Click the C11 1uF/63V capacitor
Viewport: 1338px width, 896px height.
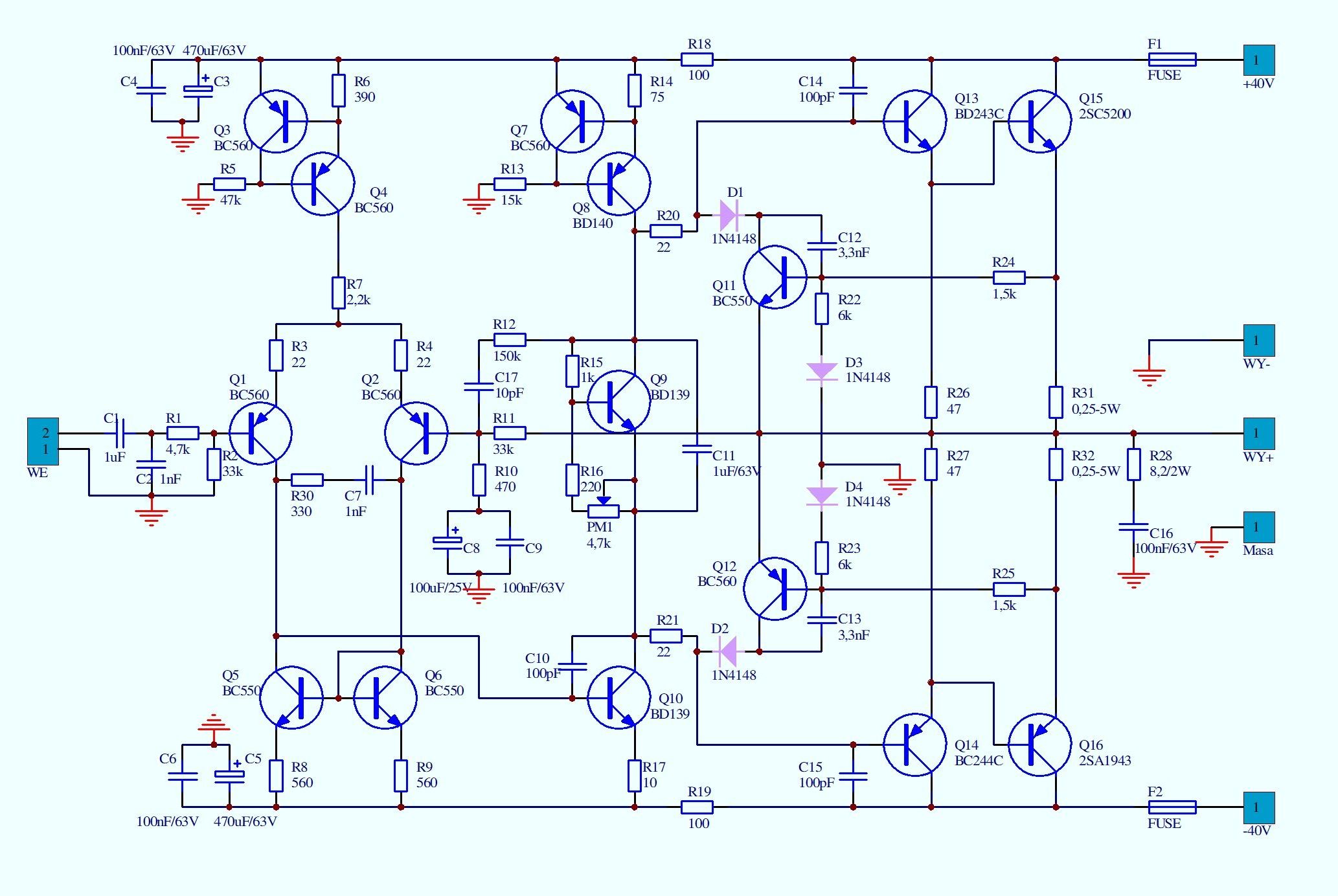697,448
